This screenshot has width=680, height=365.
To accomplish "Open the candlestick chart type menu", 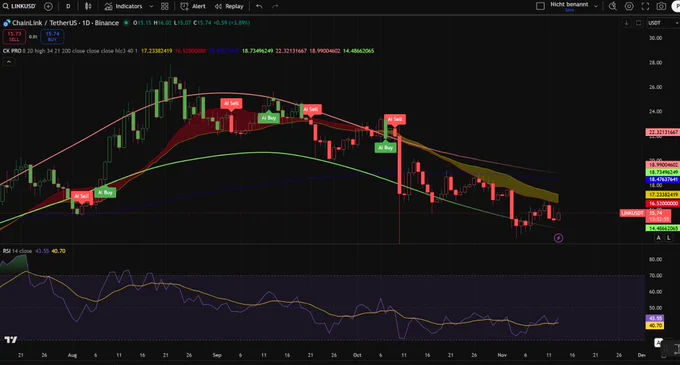I will (88, 6).
